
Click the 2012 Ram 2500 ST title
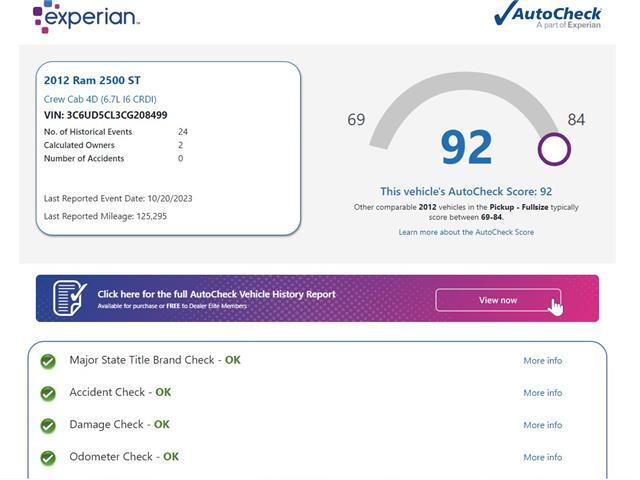click(x=92, y=80)
